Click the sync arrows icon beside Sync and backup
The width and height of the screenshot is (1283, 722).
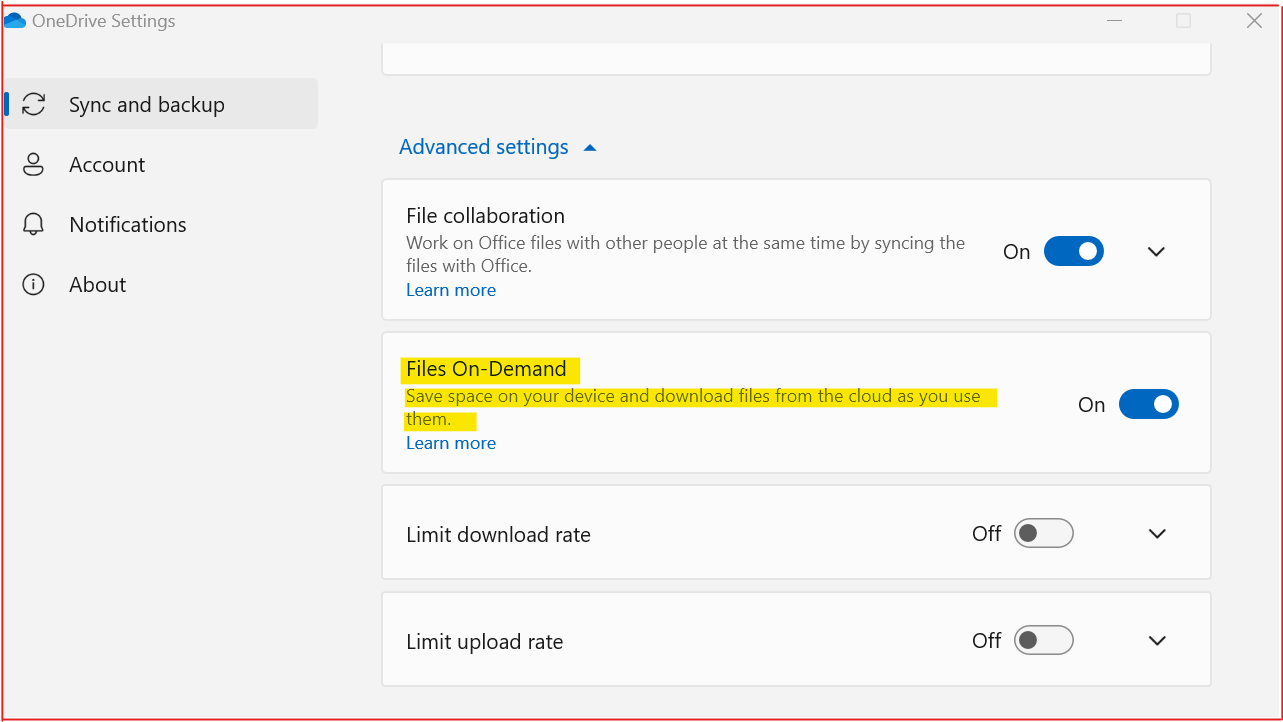[32, 103]
